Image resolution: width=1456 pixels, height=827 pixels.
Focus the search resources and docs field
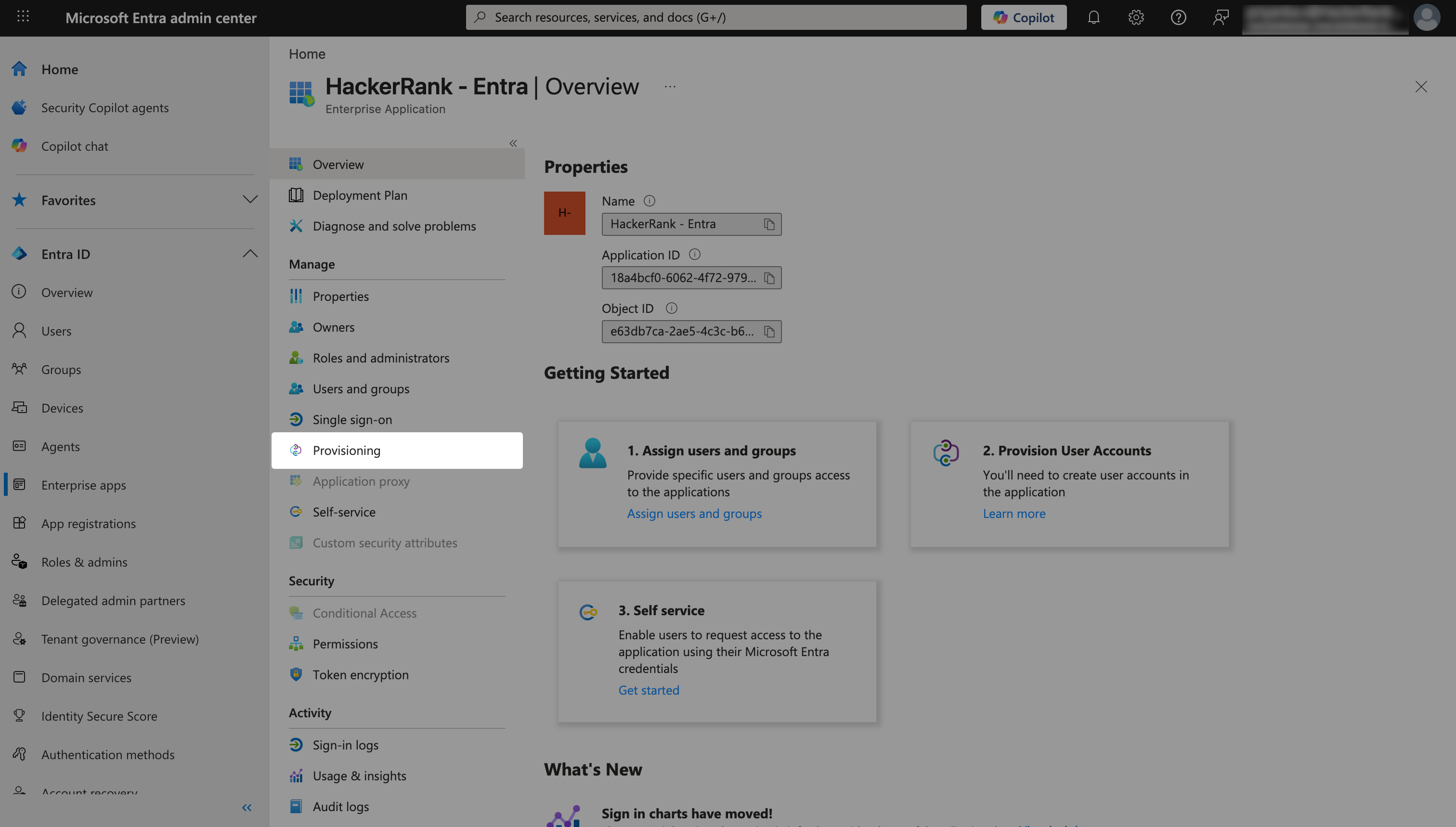716,18
